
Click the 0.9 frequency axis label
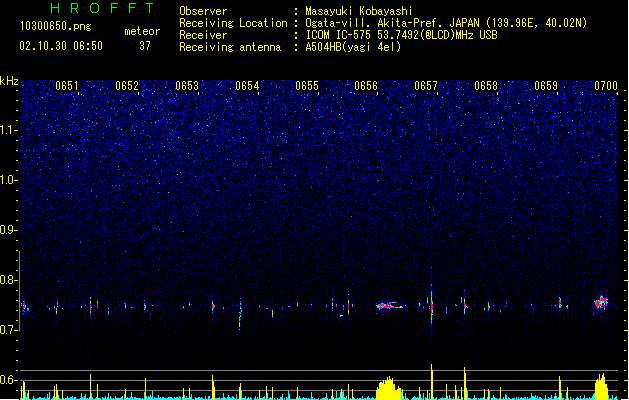pos(9,230)
